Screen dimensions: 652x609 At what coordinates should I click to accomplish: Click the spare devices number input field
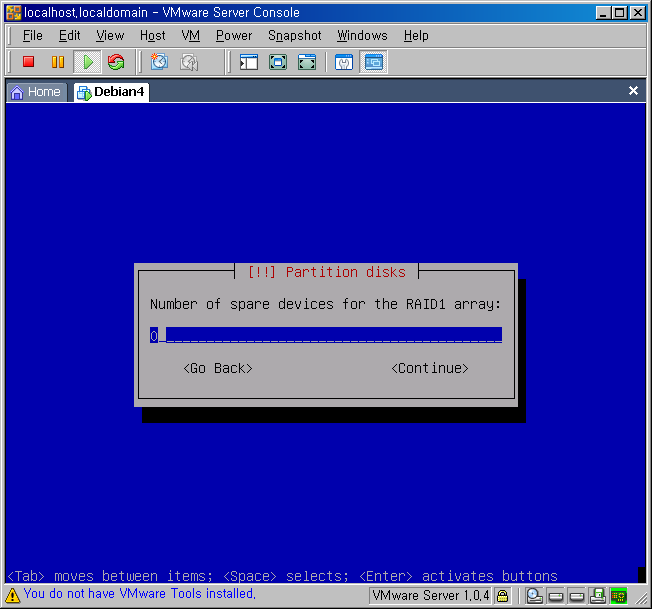pyautogui.click(x=326, y=335)
